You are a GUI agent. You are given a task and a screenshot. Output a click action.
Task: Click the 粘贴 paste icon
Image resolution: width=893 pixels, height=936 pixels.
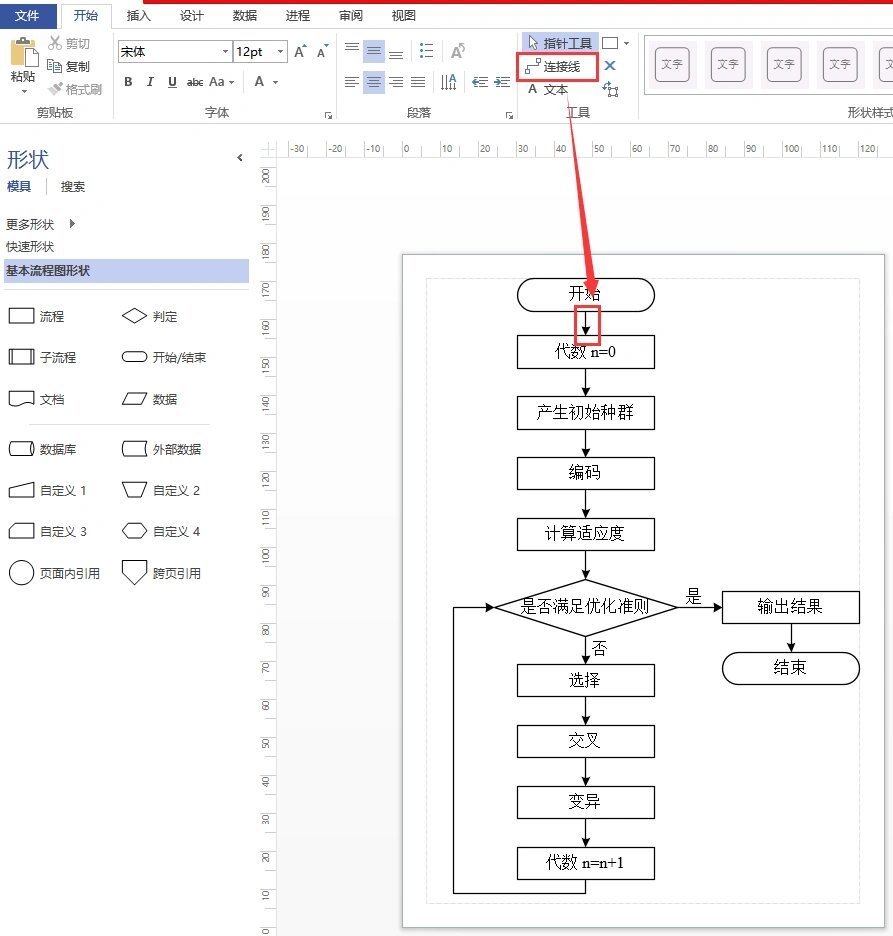[x=23, y=58]
